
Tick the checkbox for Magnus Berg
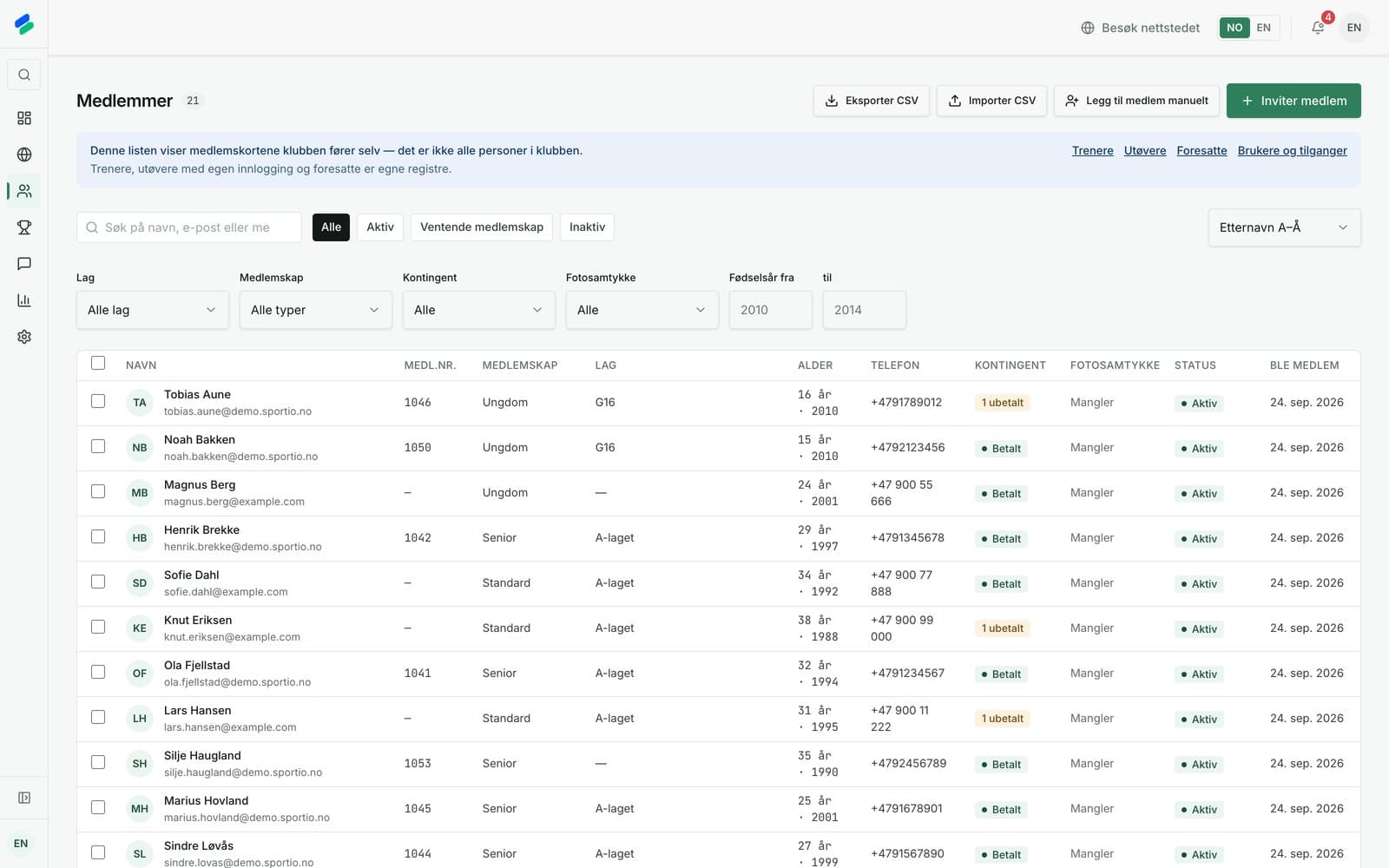click(98, 492)
